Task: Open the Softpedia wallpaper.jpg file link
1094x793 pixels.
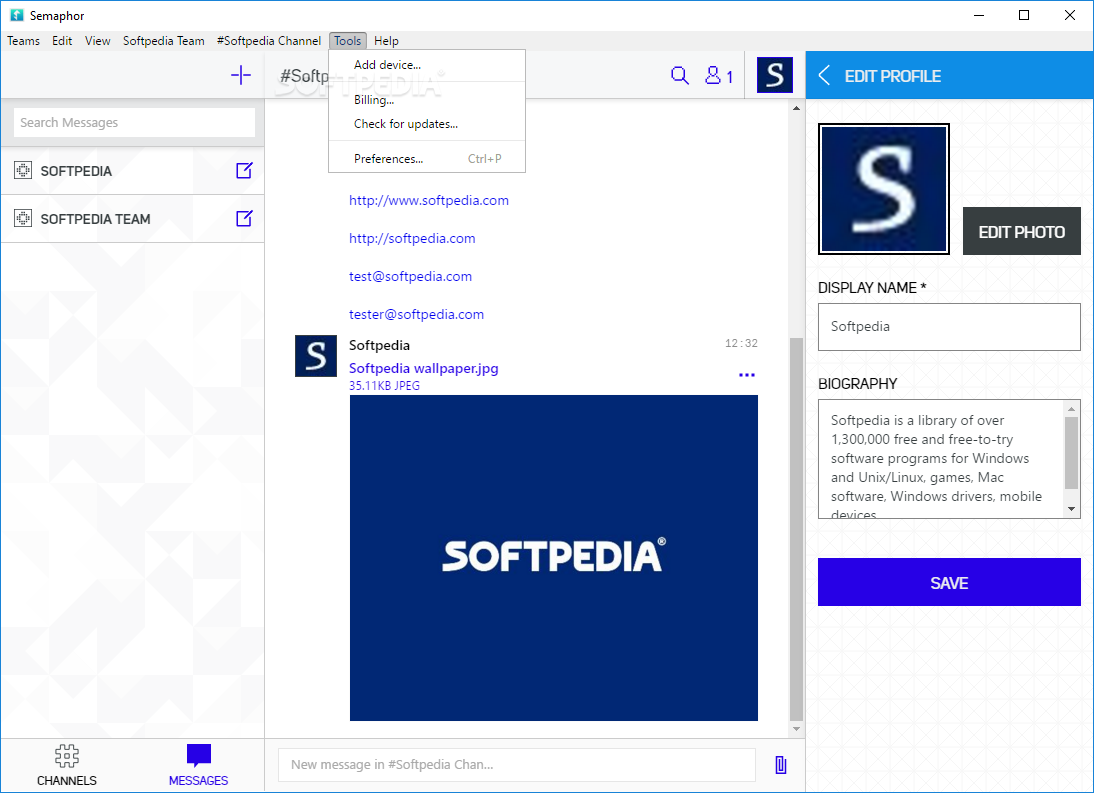Action: pyautogui.click(x=424, y=368)
